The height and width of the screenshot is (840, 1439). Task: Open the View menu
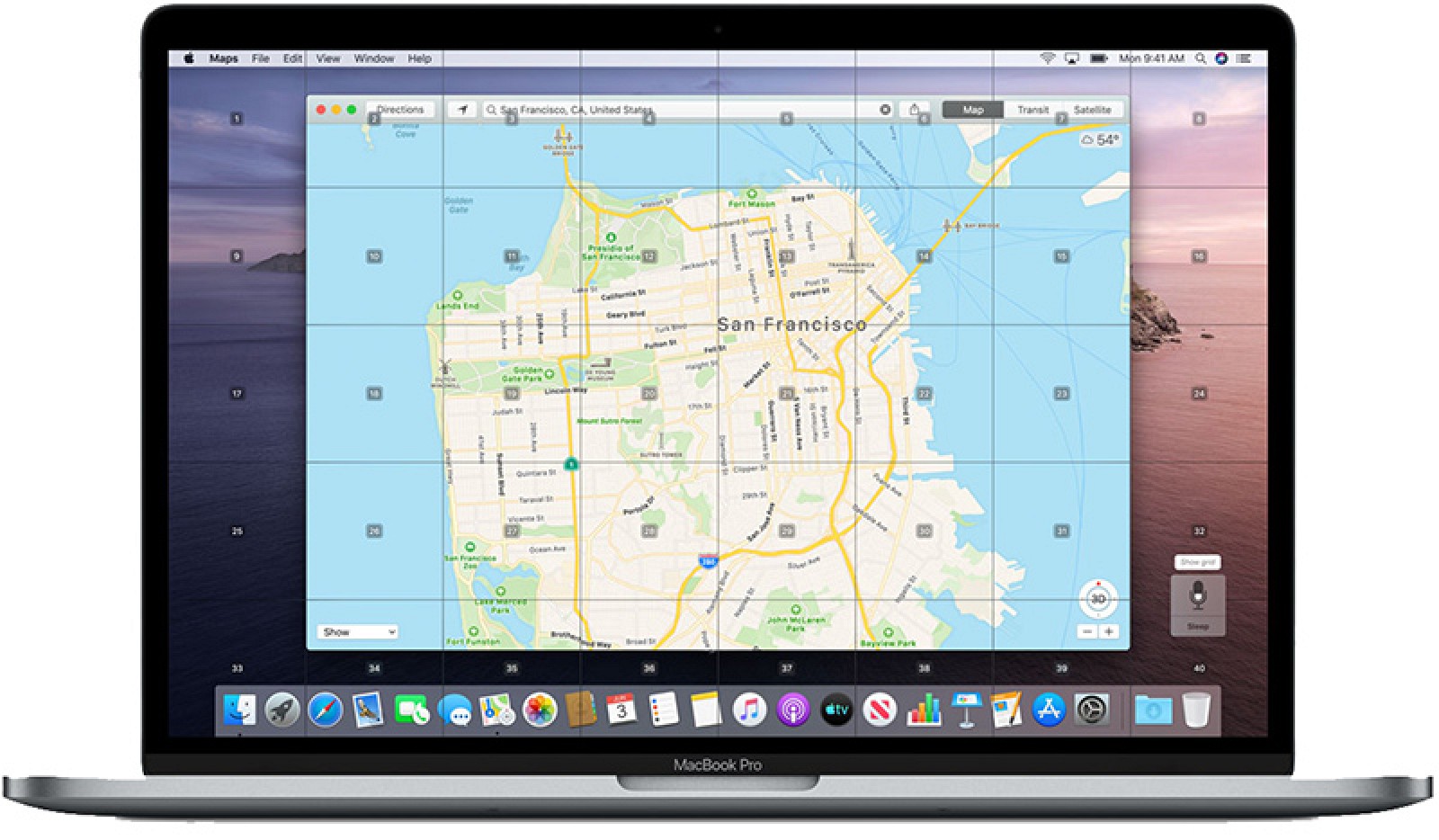click(x=328, y=58)
